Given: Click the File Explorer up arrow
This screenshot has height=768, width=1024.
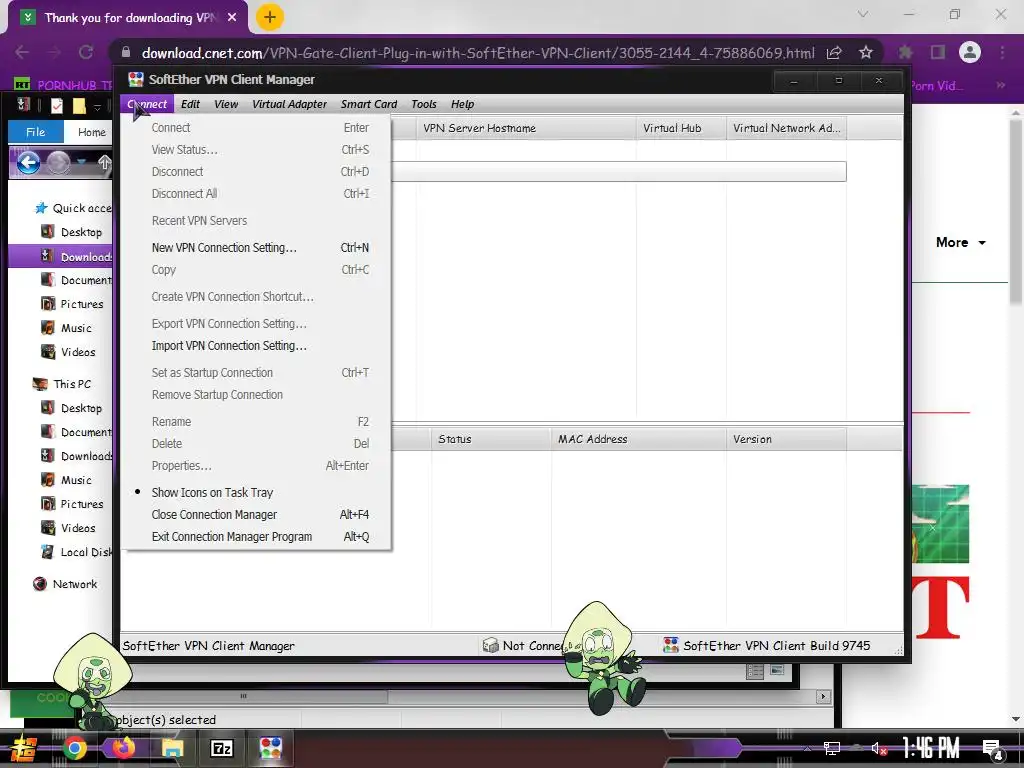Looking at the screenshot, I should [x=104, y=163].
